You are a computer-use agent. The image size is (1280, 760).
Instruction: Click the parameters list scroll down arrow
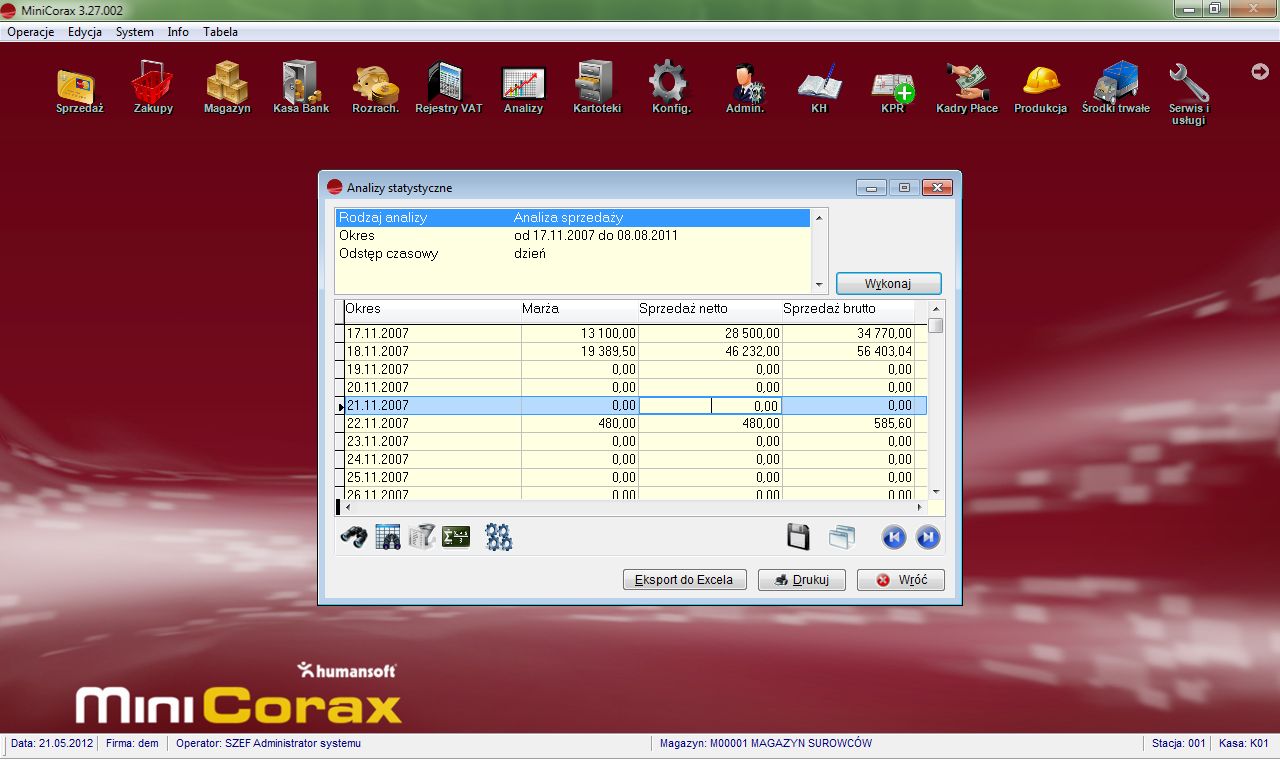tap(819, 286)
